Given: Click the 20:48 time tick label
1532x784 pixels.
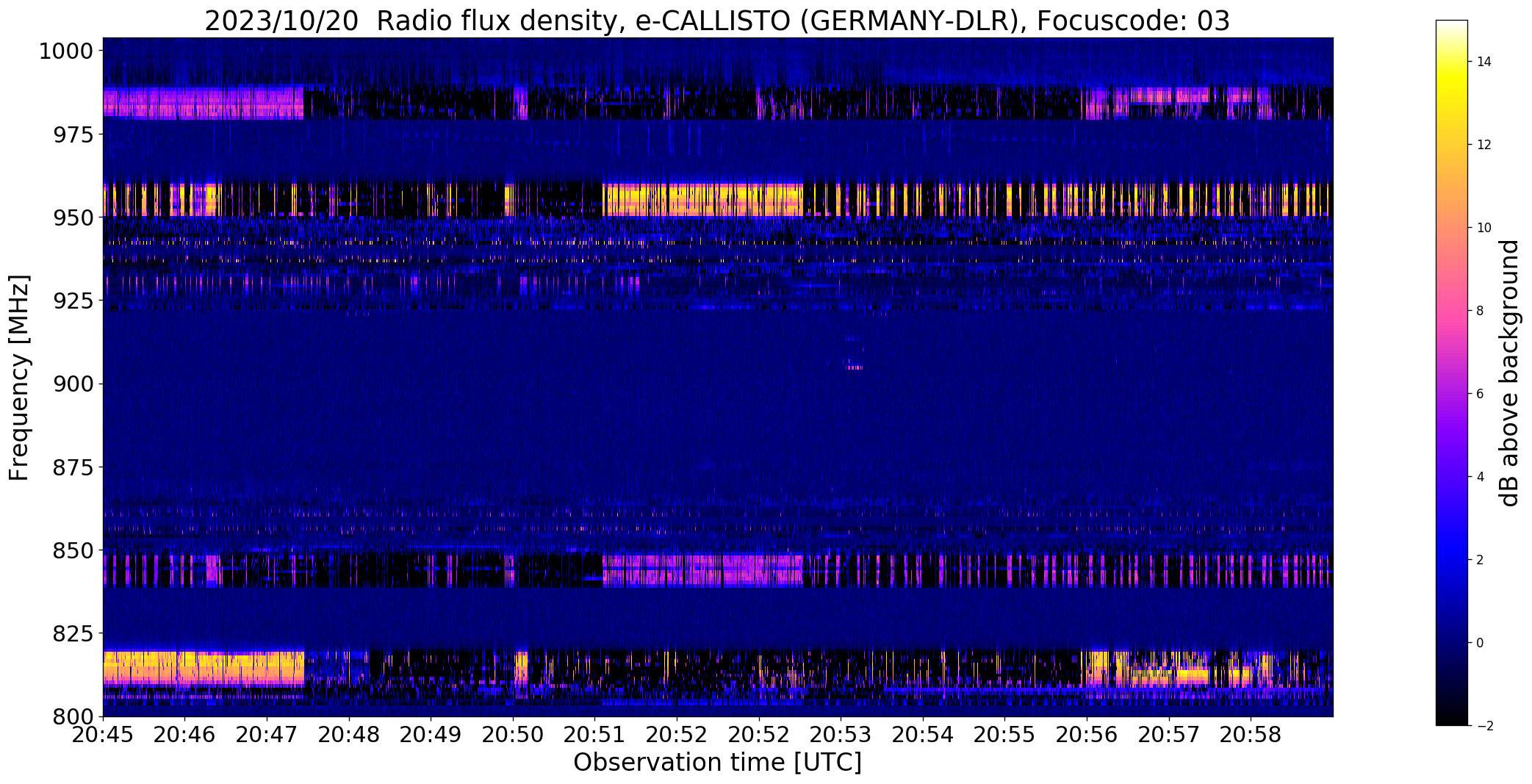Looking at the screenshot, I should pos(349,735).
